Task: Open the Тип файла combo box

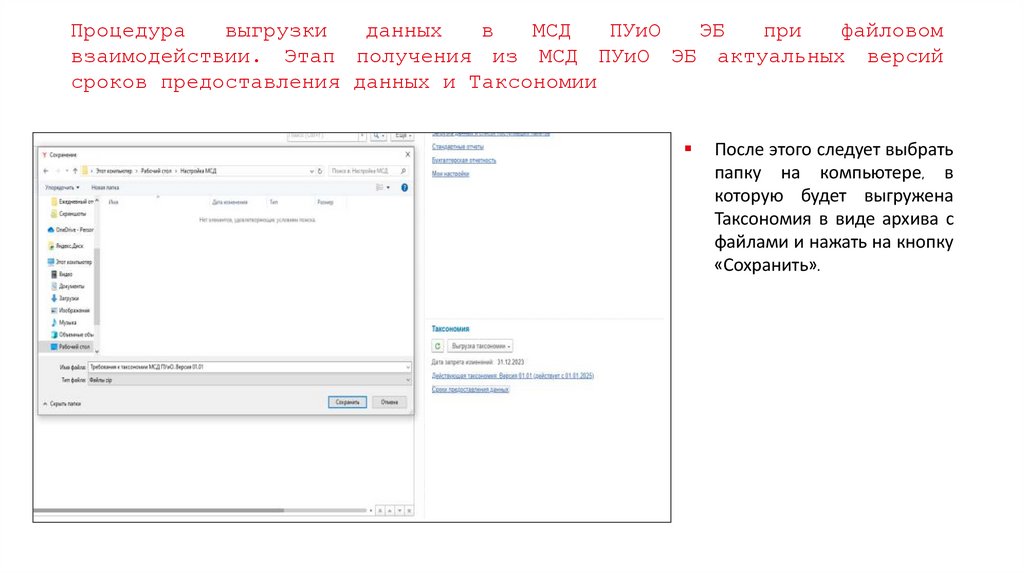Action: [249, 380]
